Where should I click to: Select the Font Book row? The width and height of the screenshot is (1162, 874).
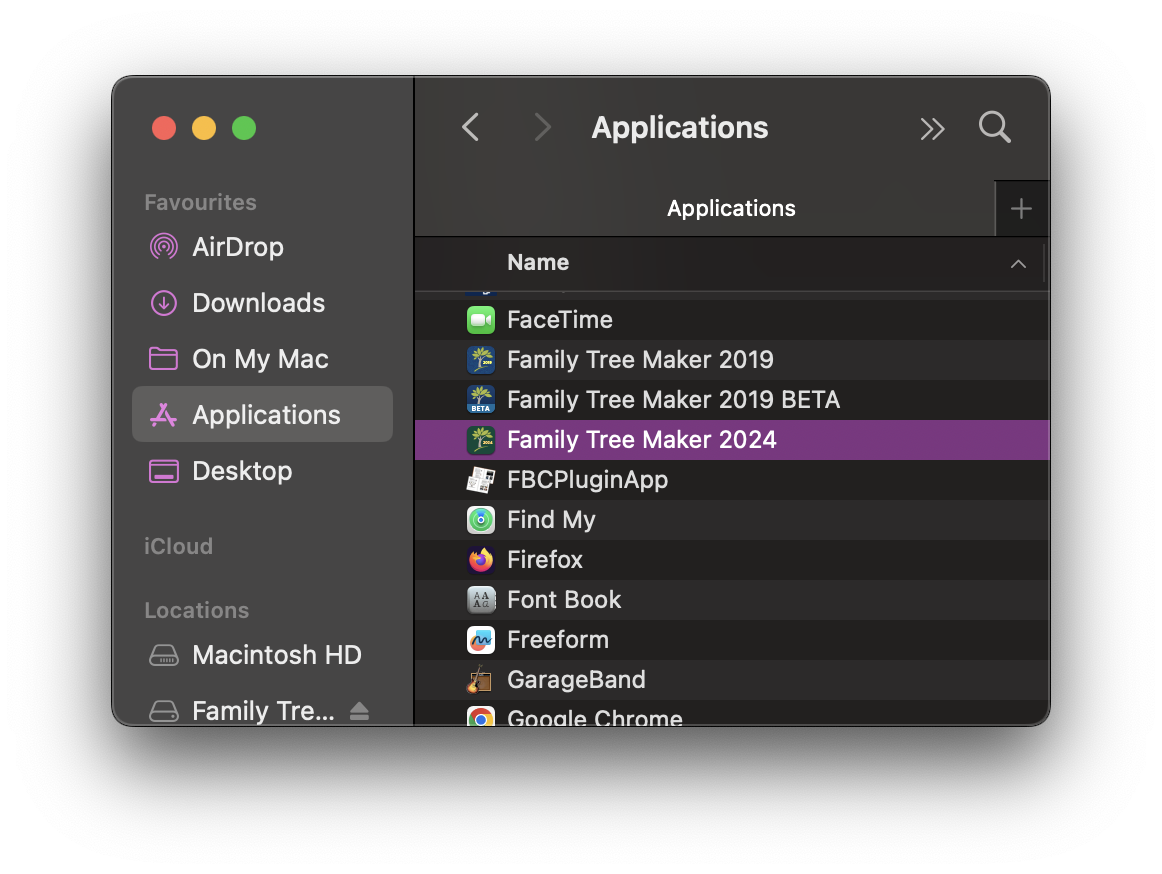click(x=732, y=600)
